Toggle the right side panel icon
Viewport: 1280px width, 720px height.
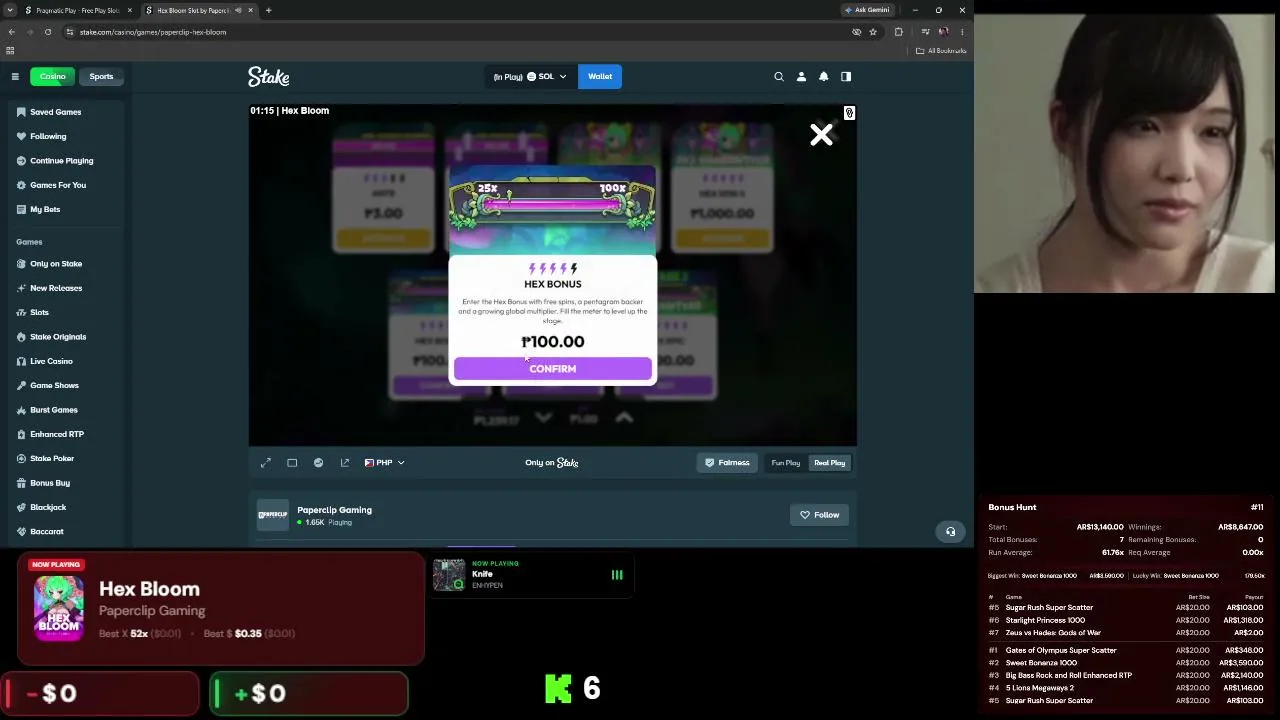(846, 76)
